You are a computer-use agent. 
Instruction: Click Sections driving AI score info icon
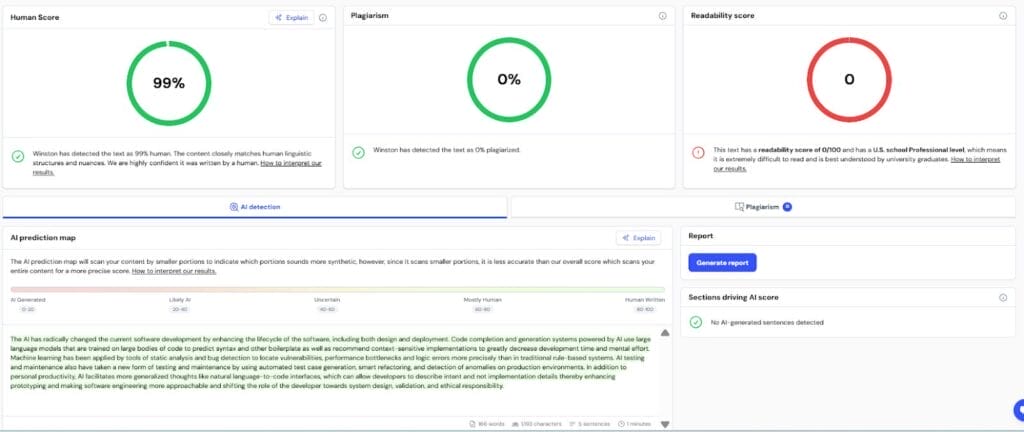1003,297
